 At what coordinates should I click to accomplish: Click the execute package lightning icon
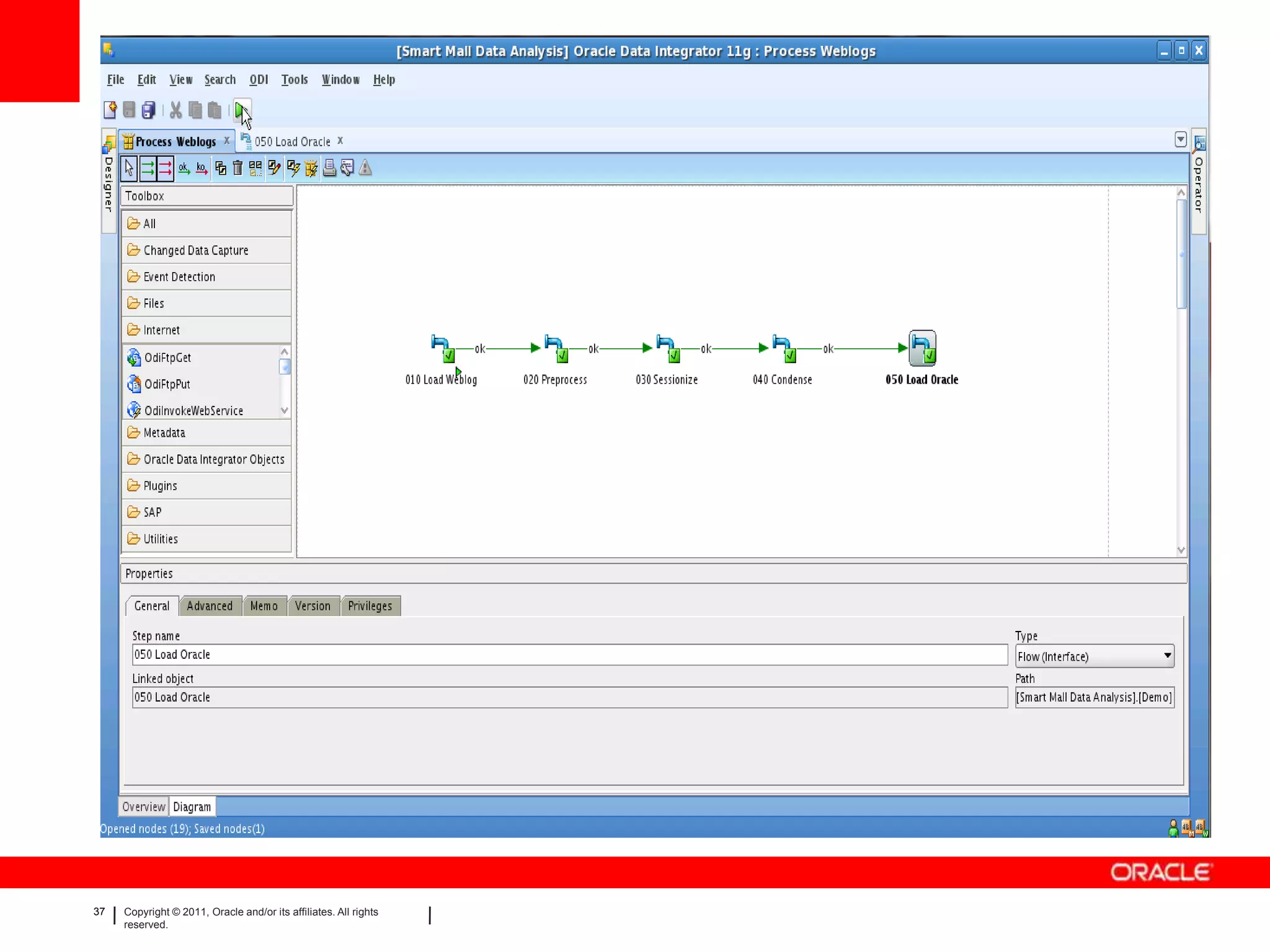click(311, 168)
